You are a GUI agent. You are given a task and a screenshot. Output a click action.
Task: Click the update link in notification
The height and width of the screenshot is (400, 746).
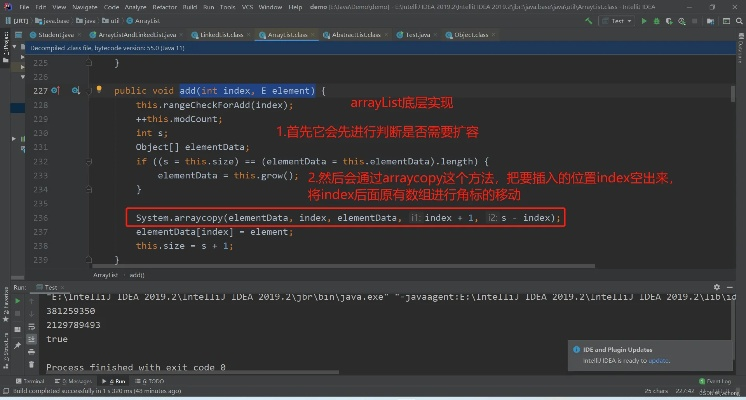coord(659,361)
